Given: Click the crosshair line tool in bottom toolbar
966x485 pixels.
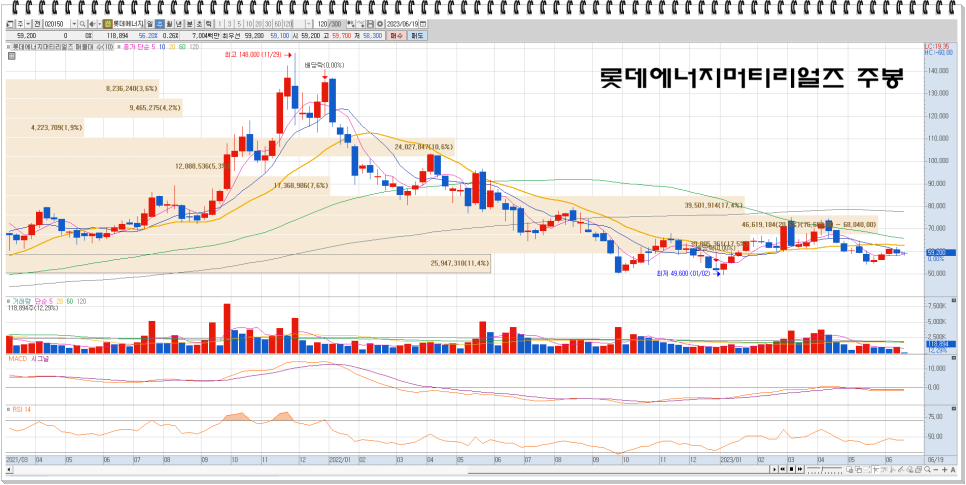Looking at the screenshot, I should click(x=876, y=469).
